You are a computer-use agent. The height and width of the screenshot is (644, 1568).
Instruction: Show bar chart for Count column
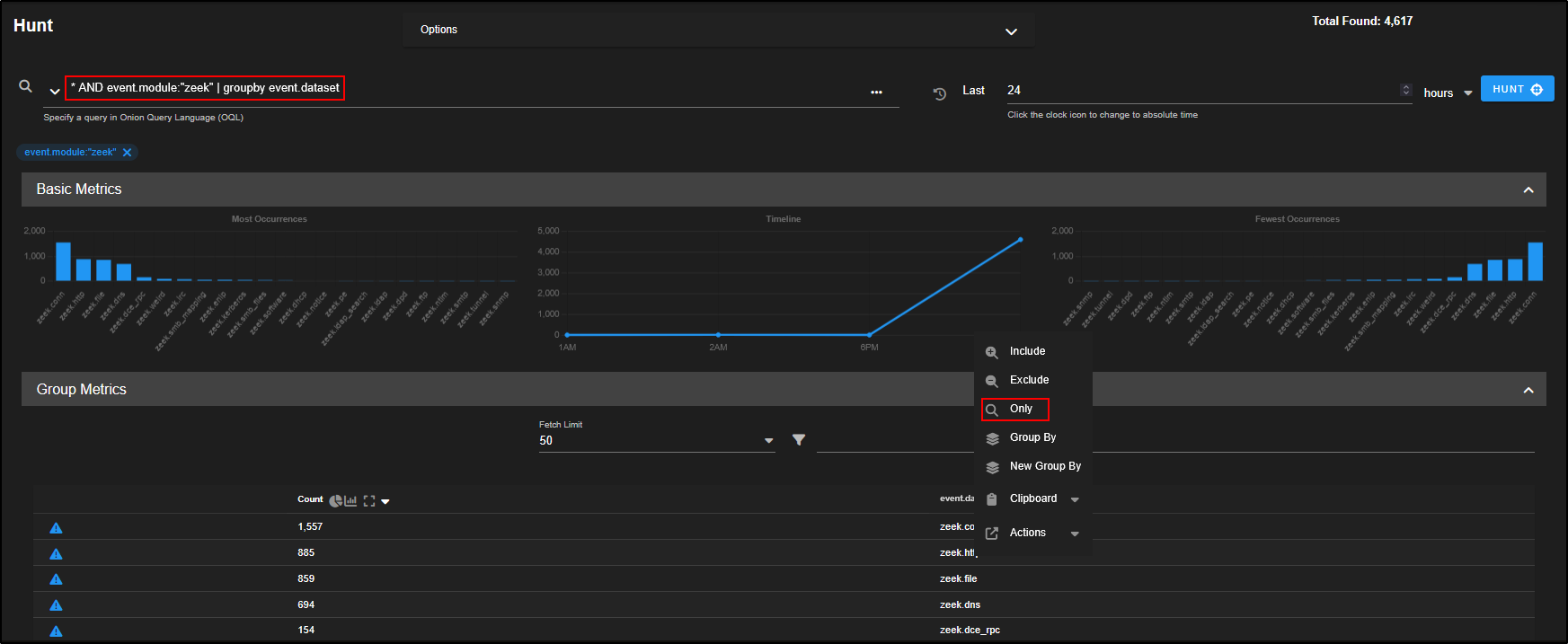350,501
